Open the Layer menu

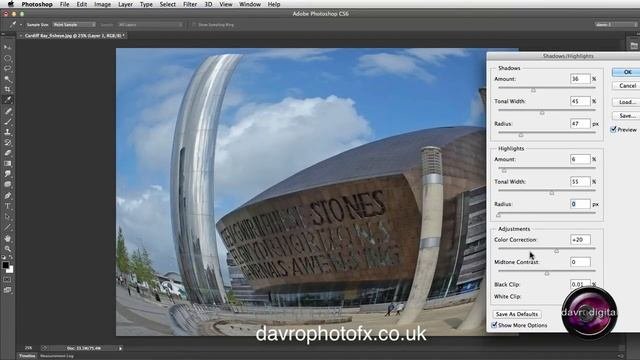[x=125, y=4]
